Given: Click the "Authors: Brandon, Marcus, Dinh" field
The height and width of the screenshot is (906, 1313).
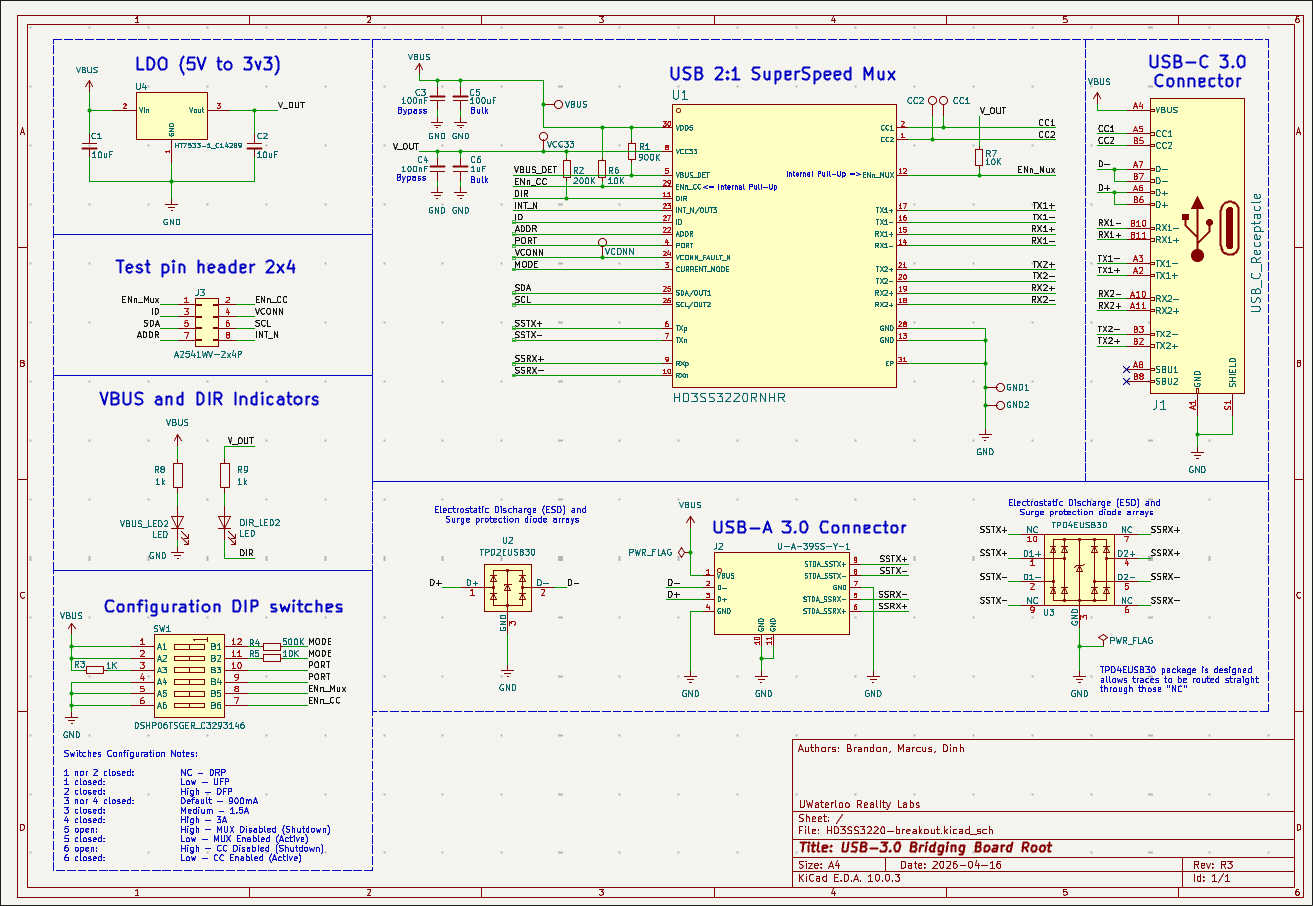Looking at the screenshot, I should tap(882, 748).
